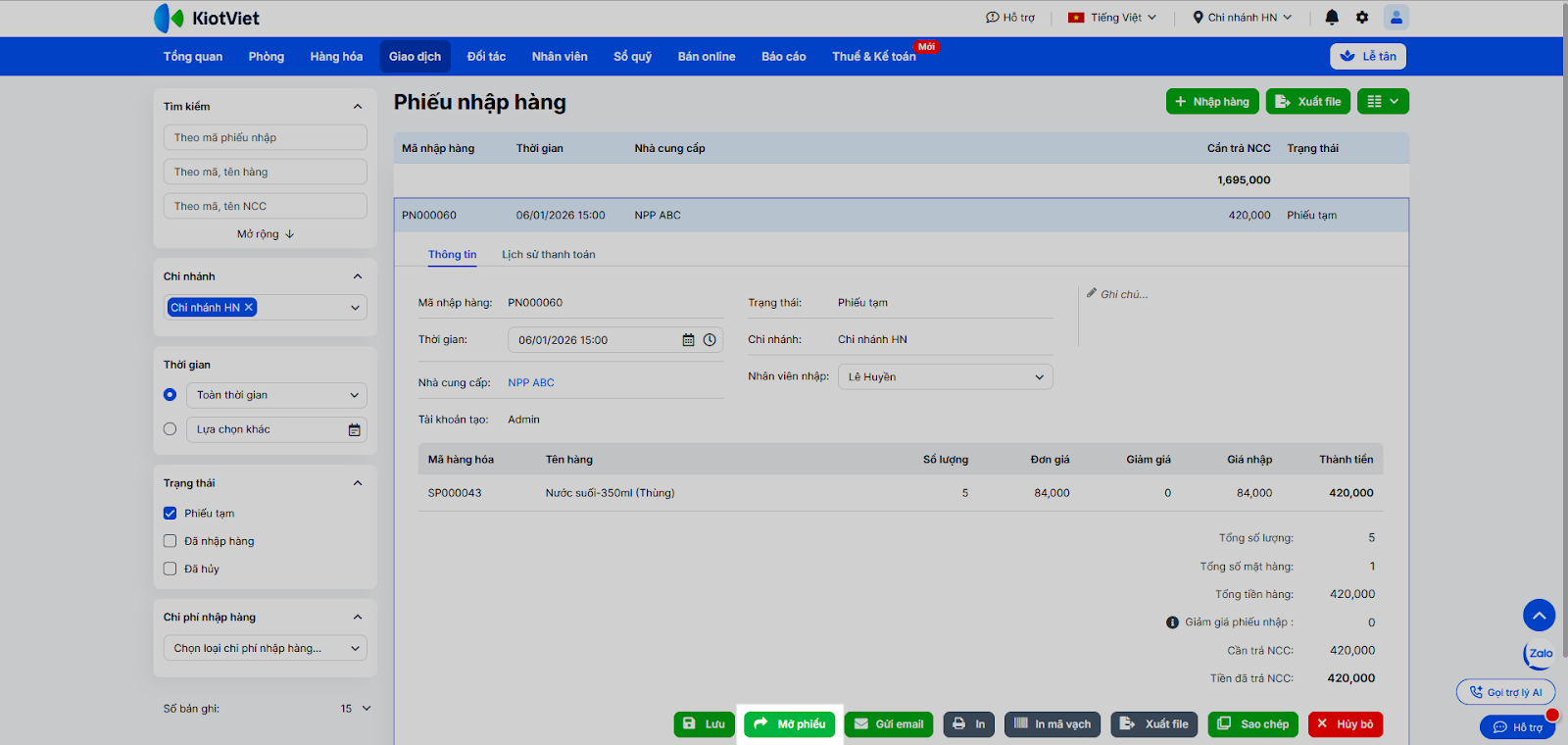This screenshot has height=745, width=1568.
Task: Click the Nhập hàng button
Action: 1212,101
